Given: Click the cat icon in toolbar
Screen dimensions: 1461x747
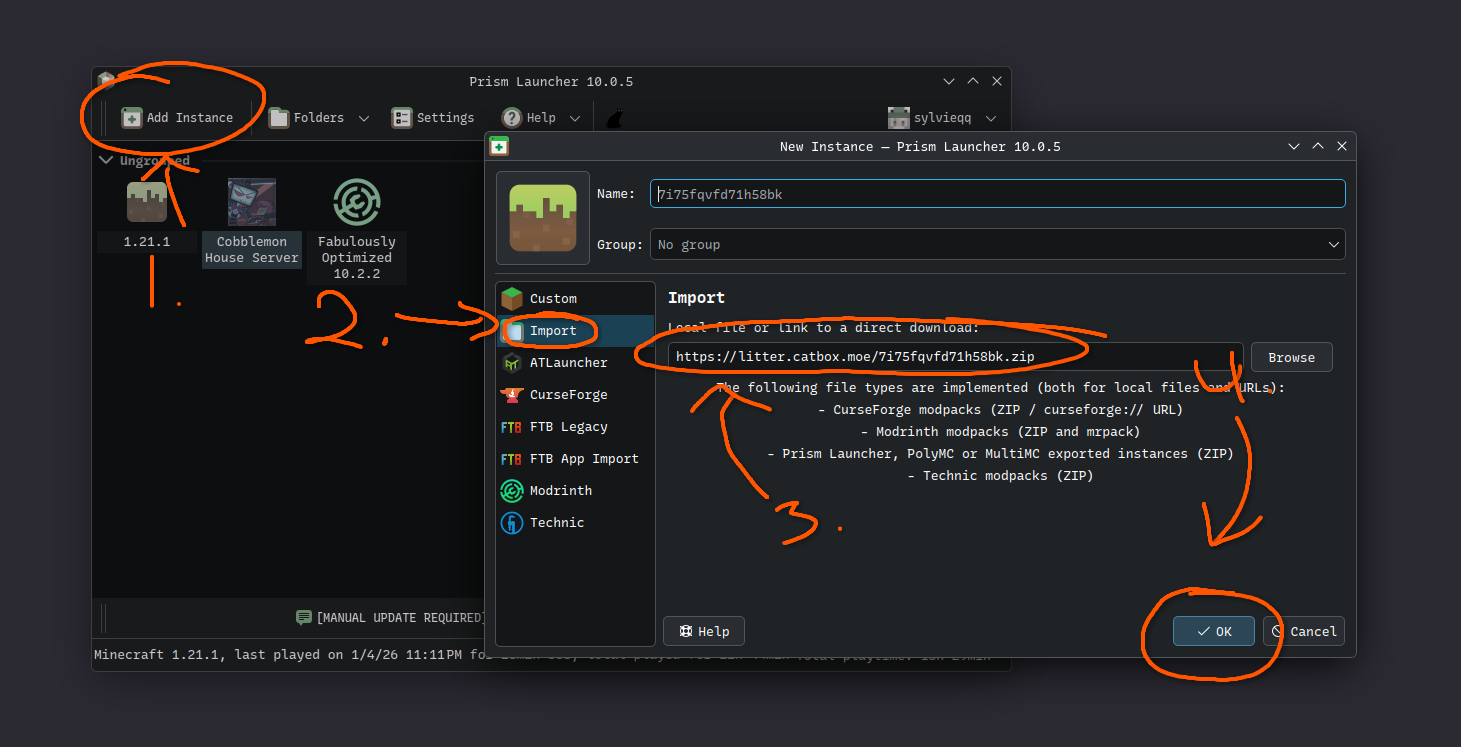Looking at the screenshot, I should tap(616, 119).
